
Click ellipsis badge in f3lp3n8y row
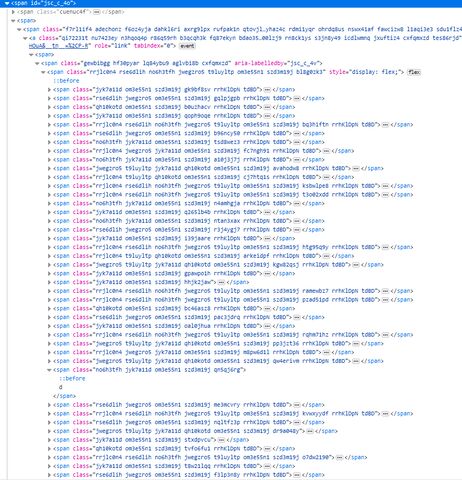point(296,475)
